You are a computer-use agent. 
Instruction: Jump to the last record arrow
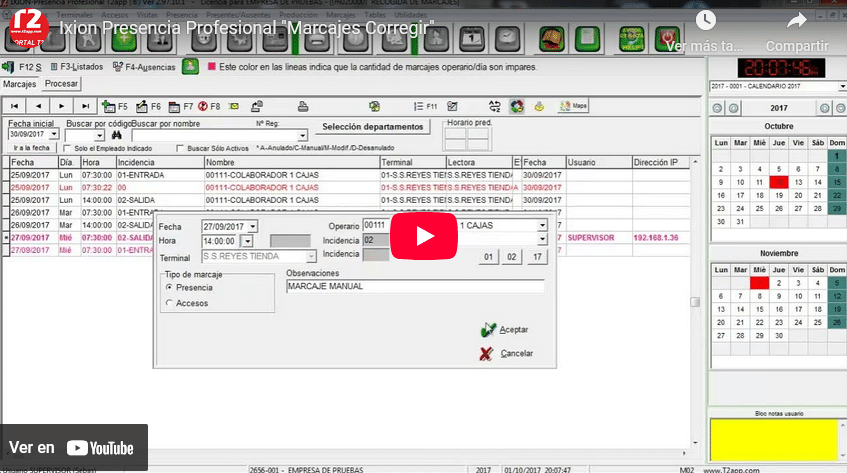pyautogui.click(x=85, y=106)
